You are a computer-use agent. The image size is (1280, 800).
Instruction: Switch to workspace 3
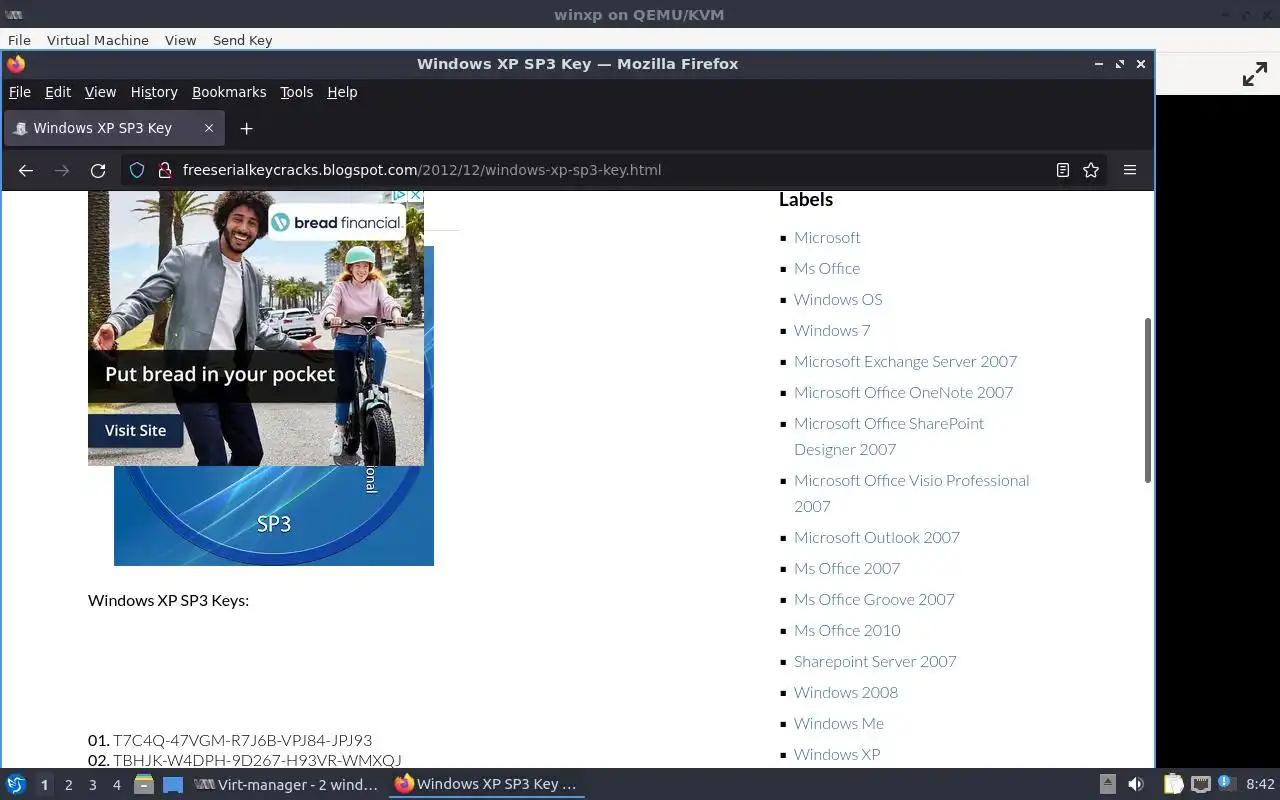(93, 785)
